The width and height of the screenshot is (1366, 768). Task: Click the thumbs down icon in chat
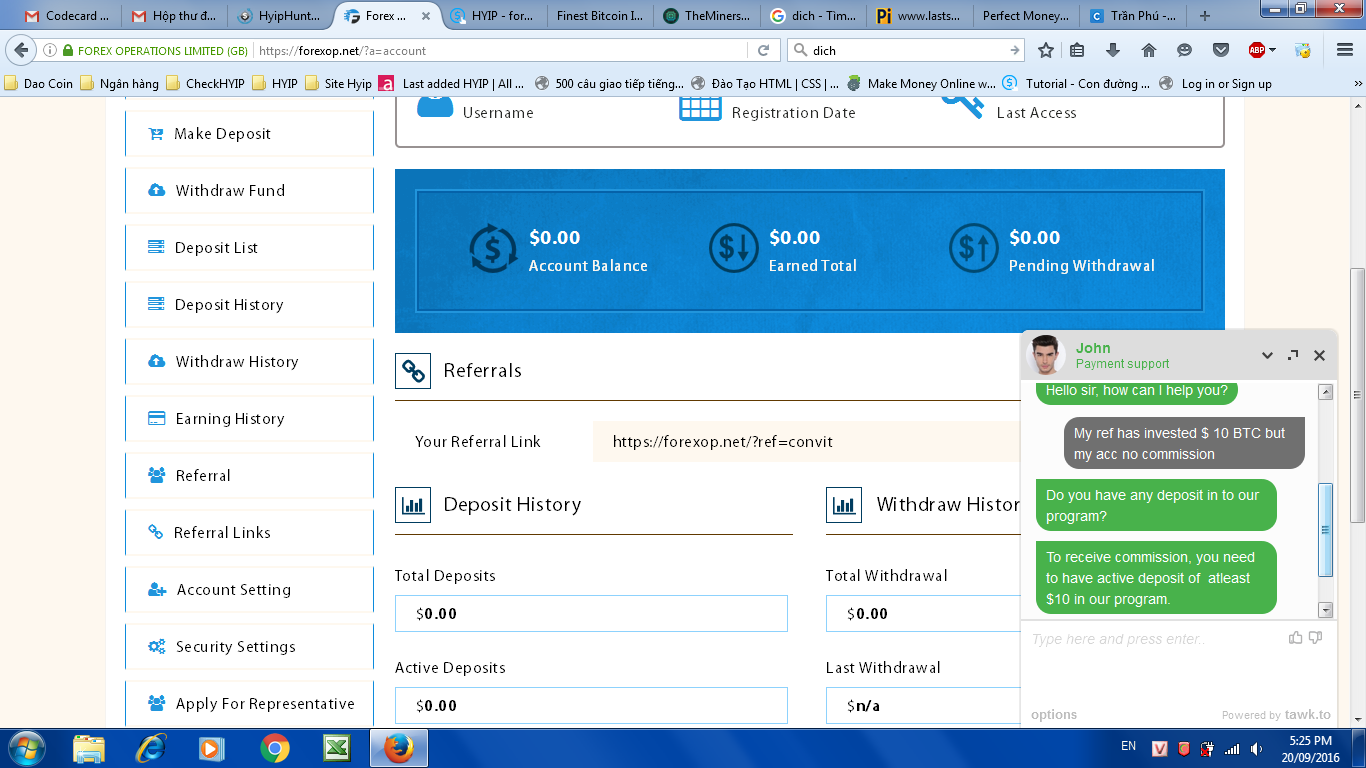(x=1316, y=637)
